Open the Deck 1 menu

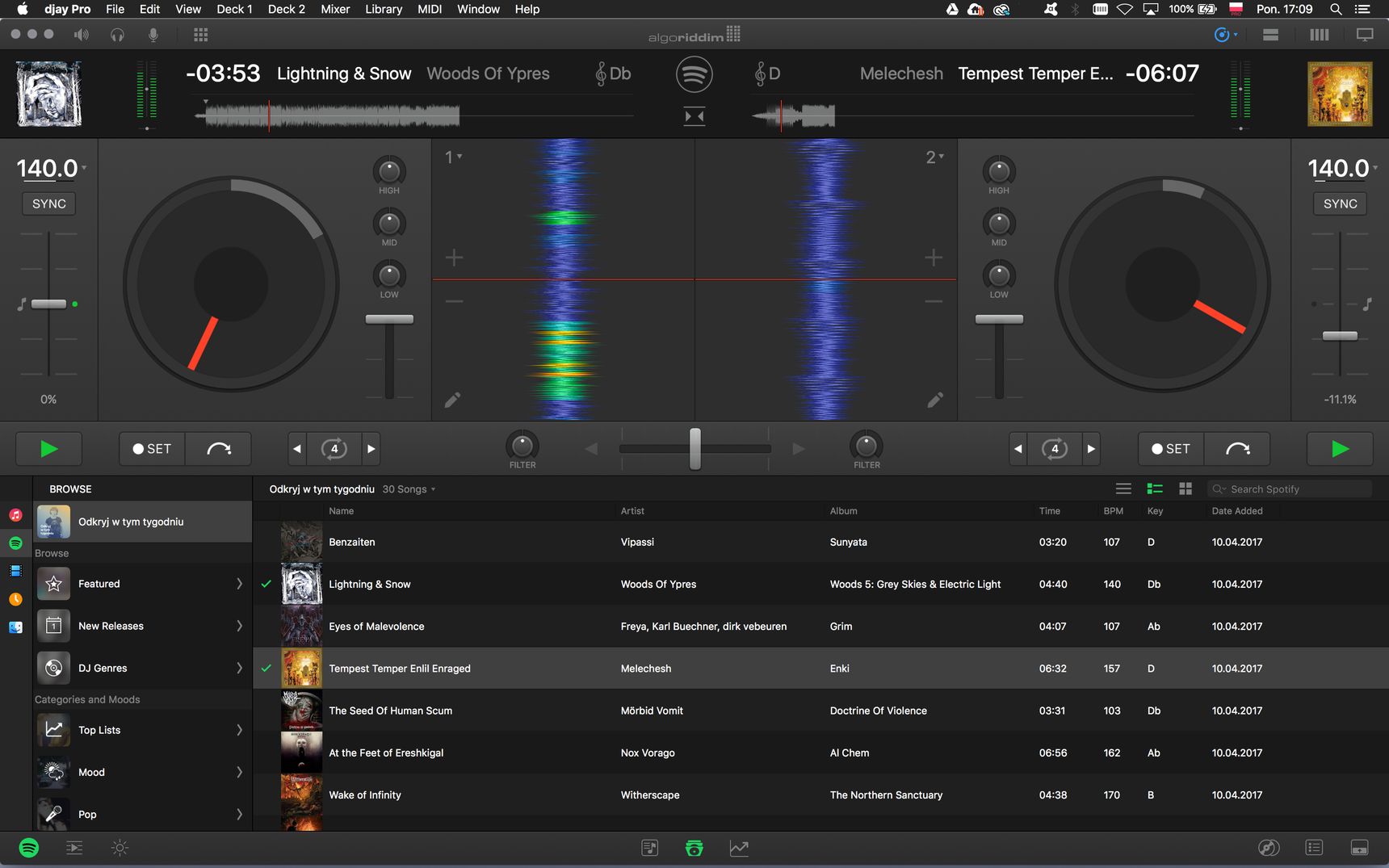tap(234, 9)
